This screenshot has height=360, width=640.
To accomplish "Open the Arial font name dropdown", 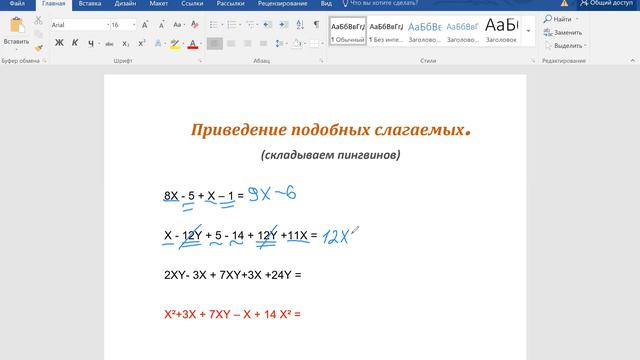I will click(x=108, y=25).
